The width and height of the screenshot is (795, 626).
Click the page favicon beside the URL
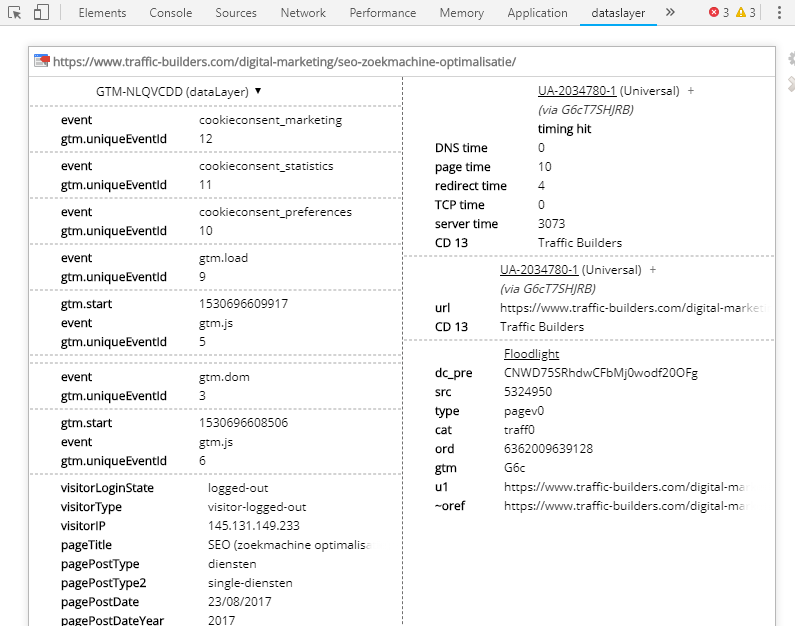[x=42, y=61]
